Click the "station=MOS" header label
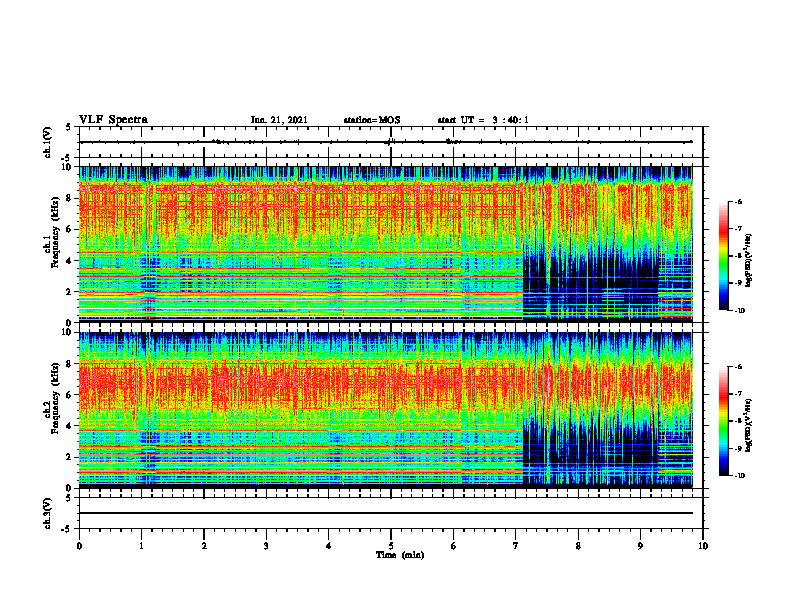 coord(372,120)
